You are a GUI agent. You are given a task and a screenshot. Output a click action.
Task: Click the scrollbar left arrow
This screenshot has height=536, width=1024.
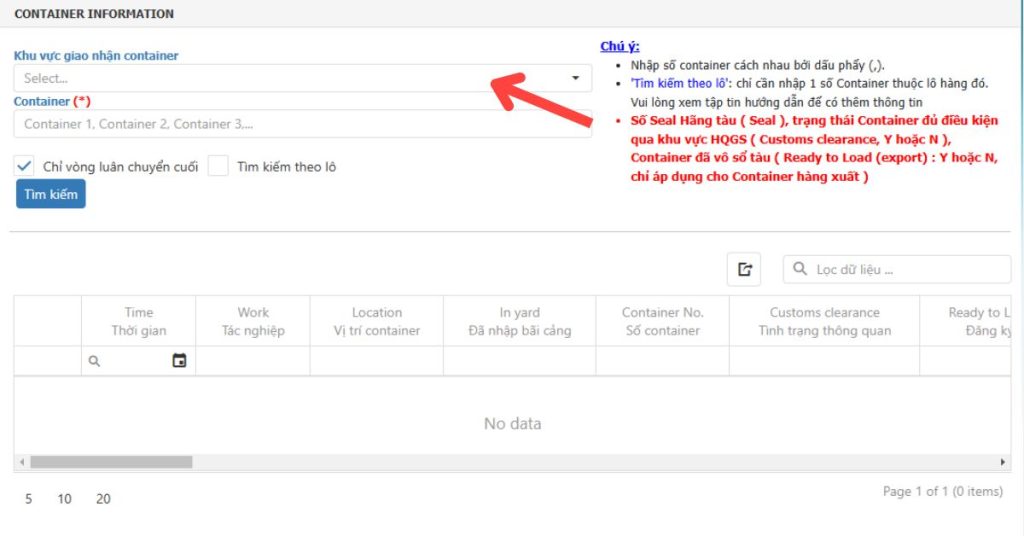(22, 462)
